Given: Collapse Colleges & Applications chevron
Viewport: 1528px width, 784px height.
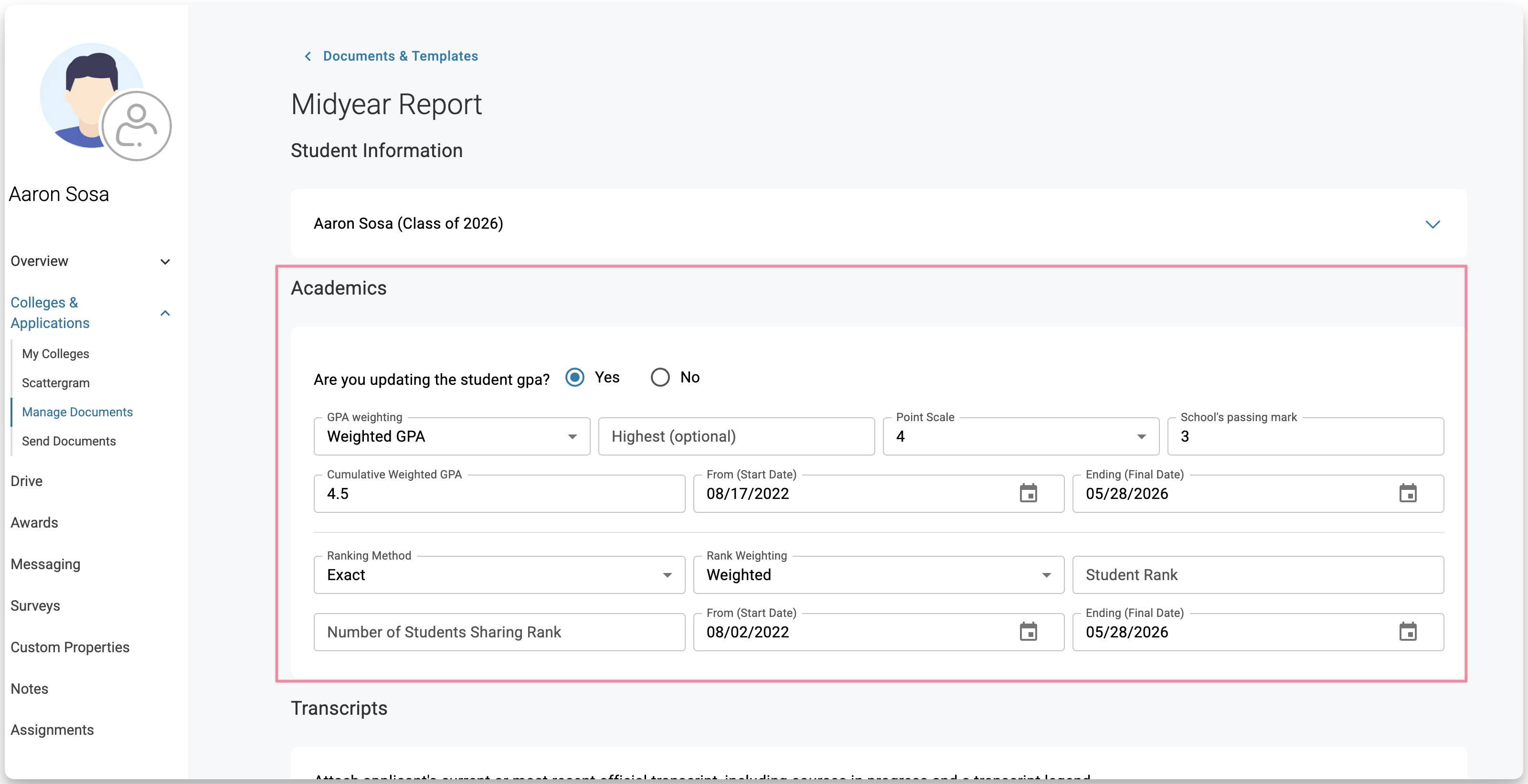Looking at the screenshot, I should (x=166, y=313).
